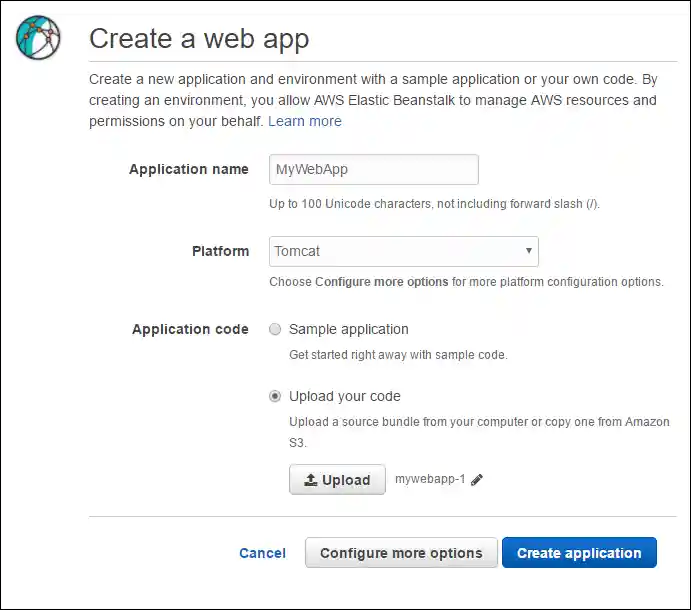691x610 pixels.
Task: Click the pencil icon next to mywebapp-1
Action: click(x=477, y=480)
